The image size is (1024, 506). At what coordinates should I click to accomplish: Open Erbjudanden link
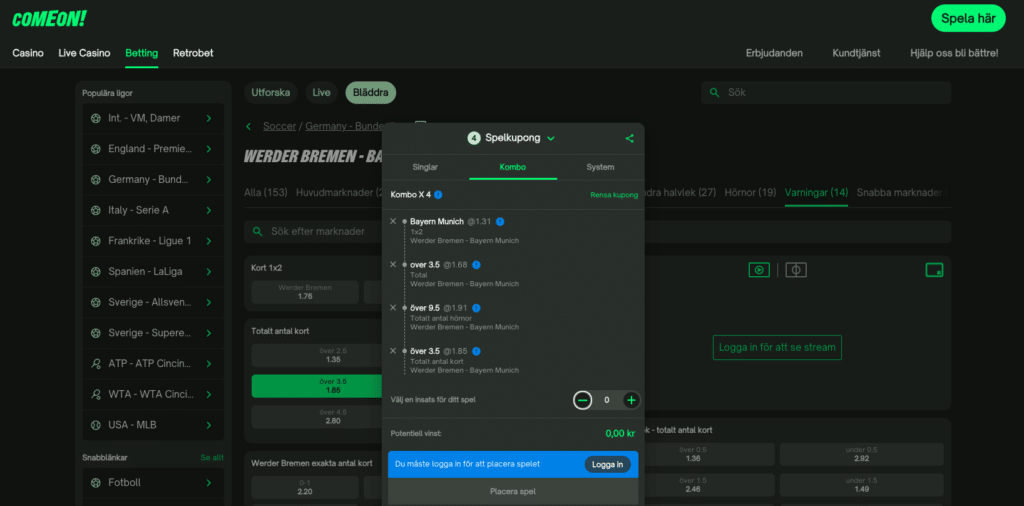pos(774,53)
